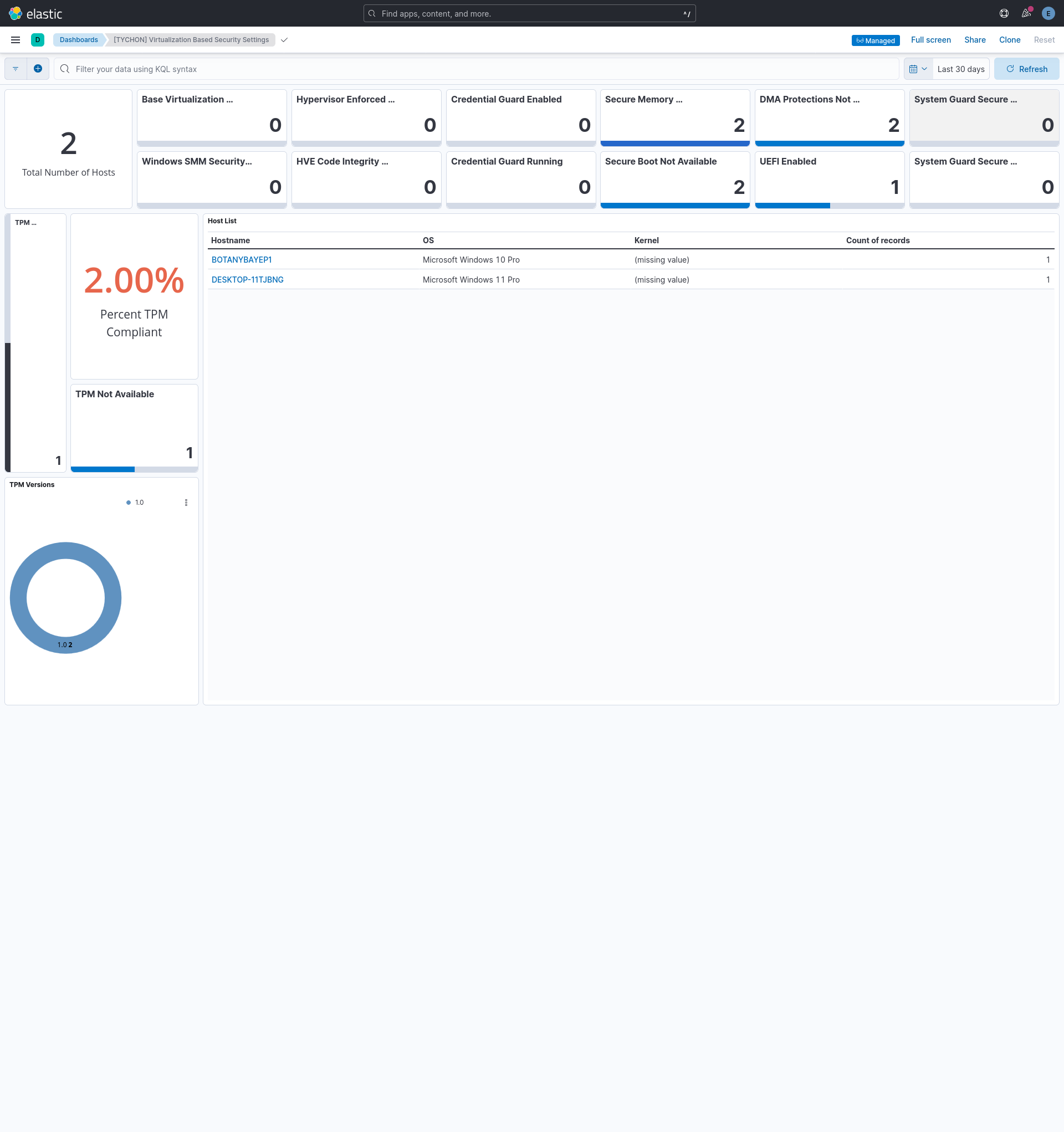1064x1132 pixels.
Task: Click the Managed badge
Action: (876, 40)
